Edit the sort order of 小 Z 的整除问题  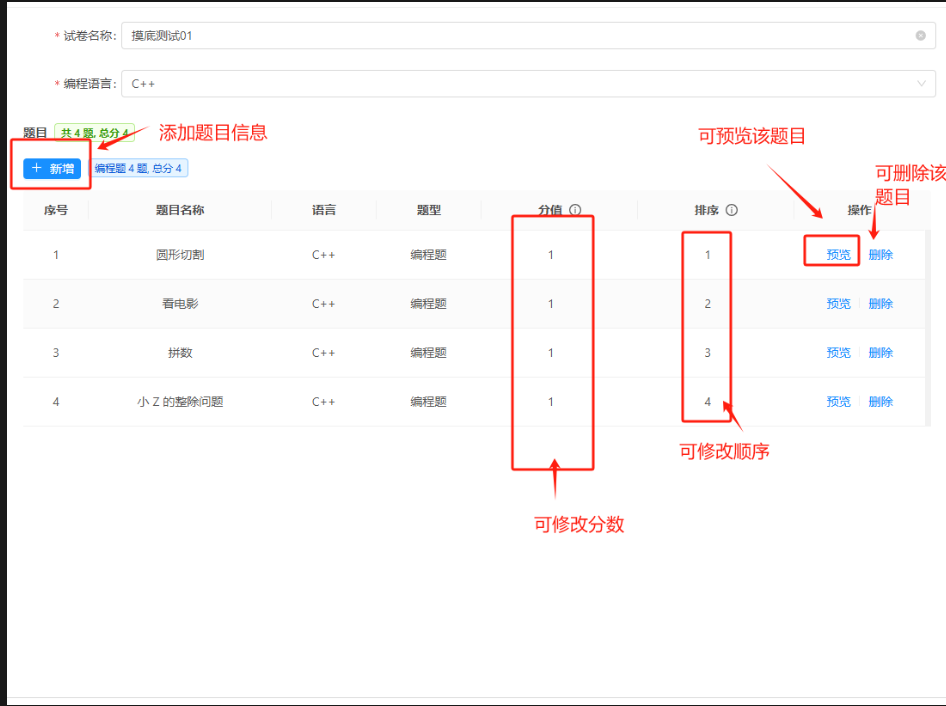[x=708, y=402]
